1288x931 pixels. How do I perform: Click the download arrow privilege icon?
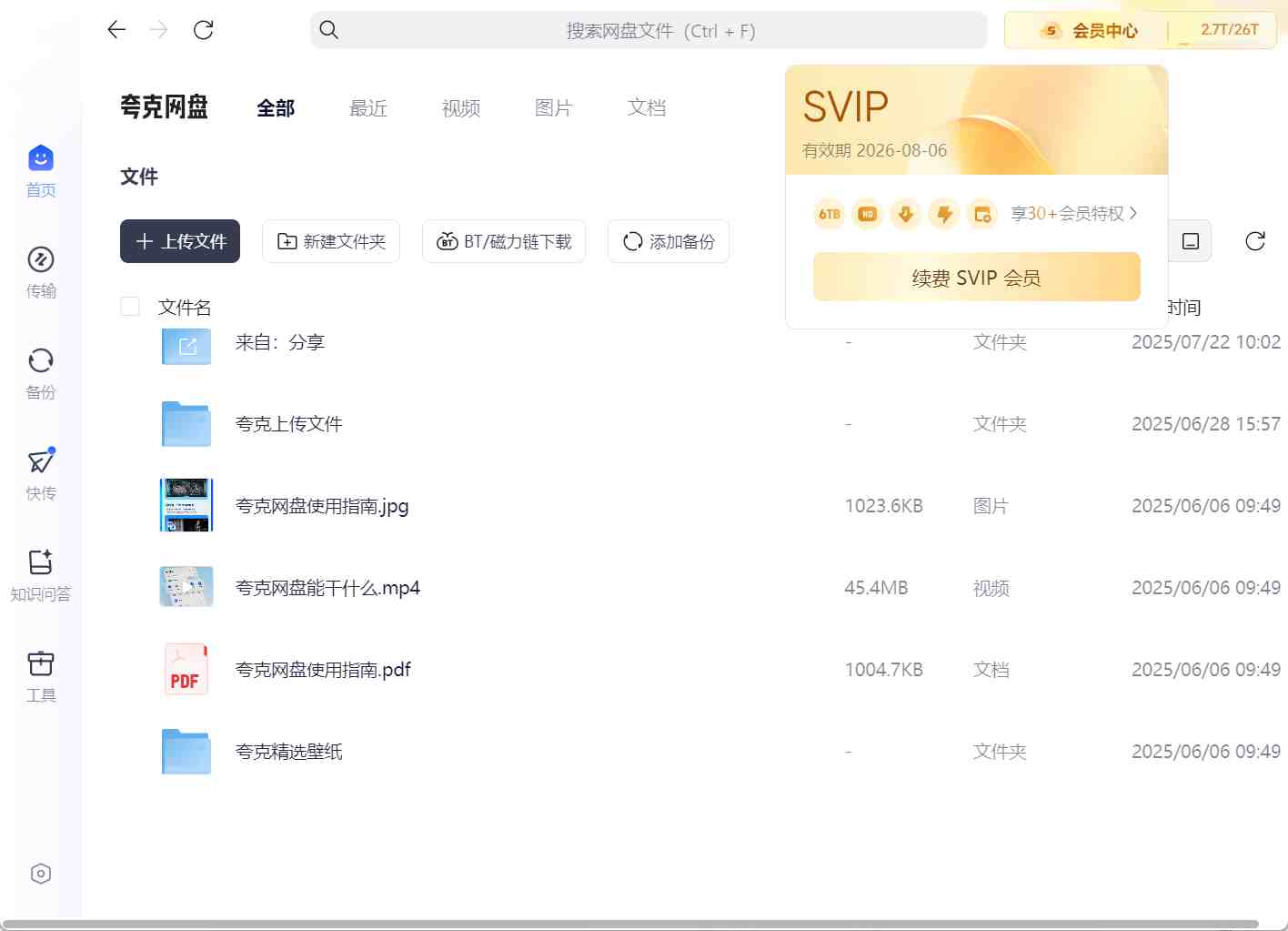(906, 214)
